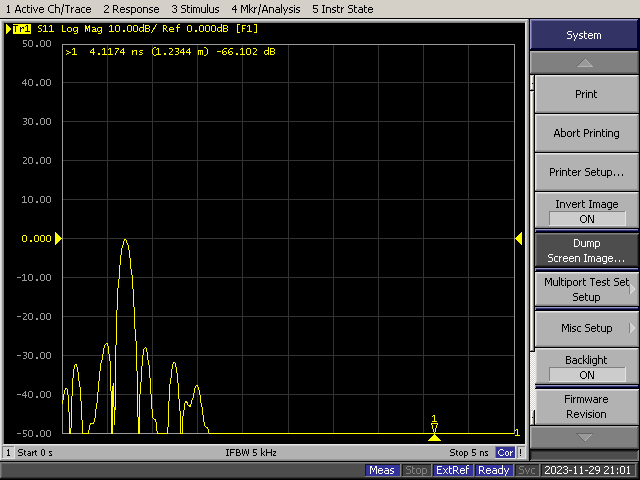Click the marker 1 readout text
640x480 pixels.
(x=170, y=52)
